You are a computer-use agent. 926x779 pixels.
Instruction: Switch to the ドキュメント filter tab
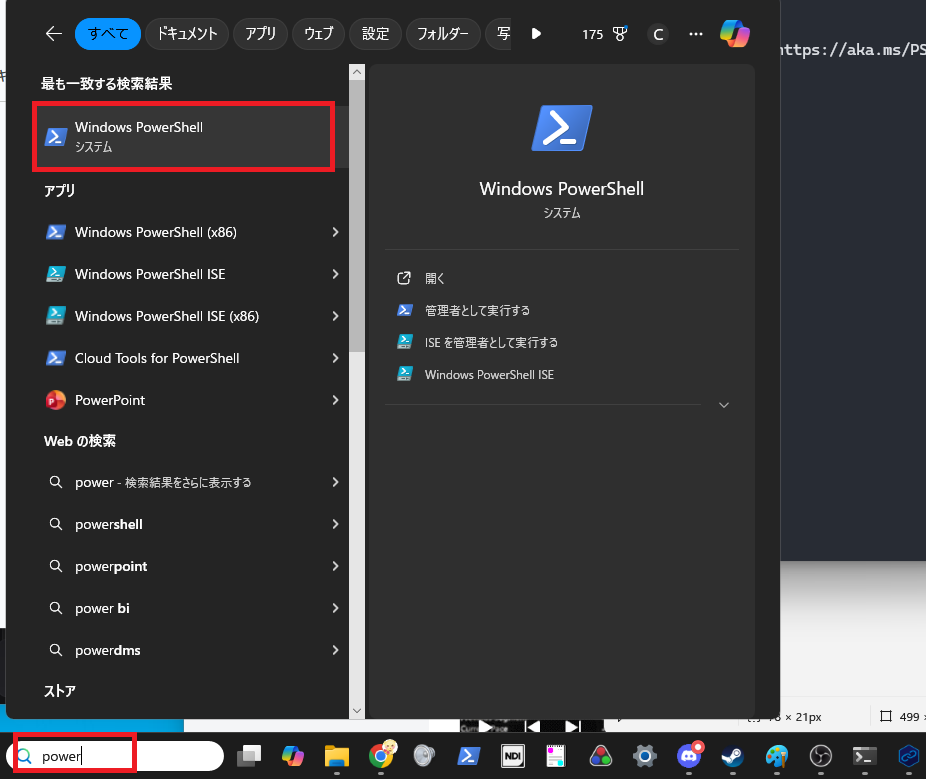(x=187, y=34)
